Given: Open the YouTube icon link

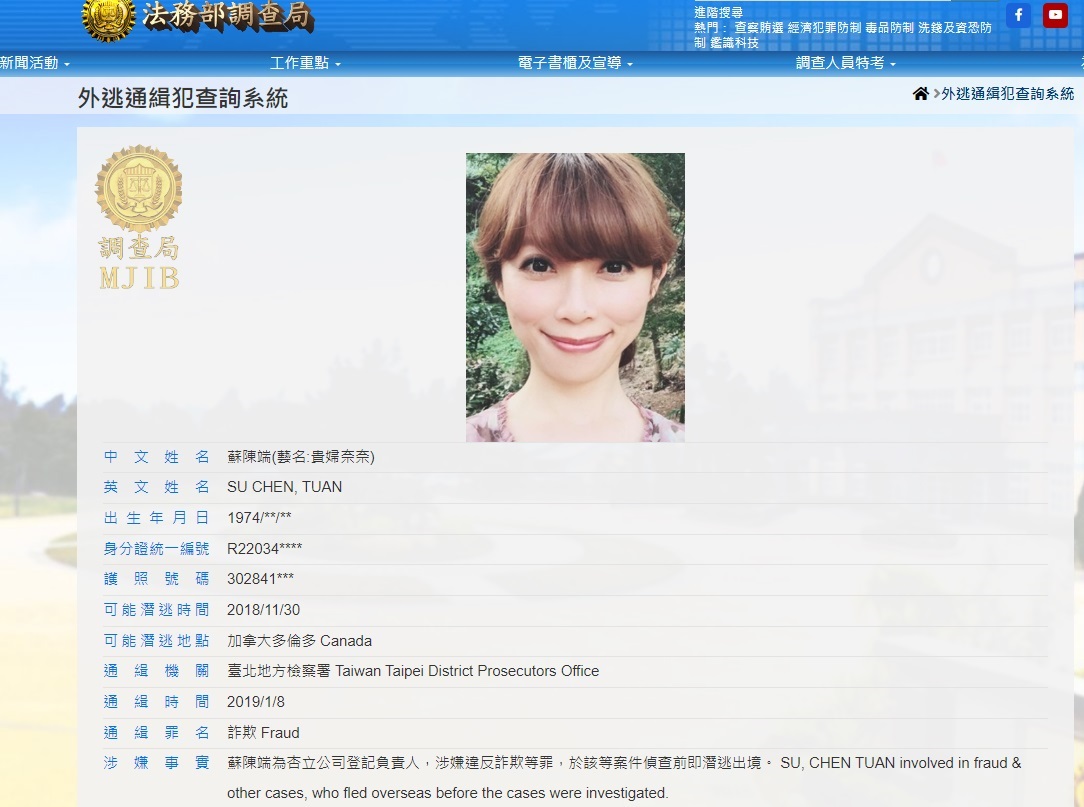Looking at the screenshot, I should click(x=1055, y=15).
